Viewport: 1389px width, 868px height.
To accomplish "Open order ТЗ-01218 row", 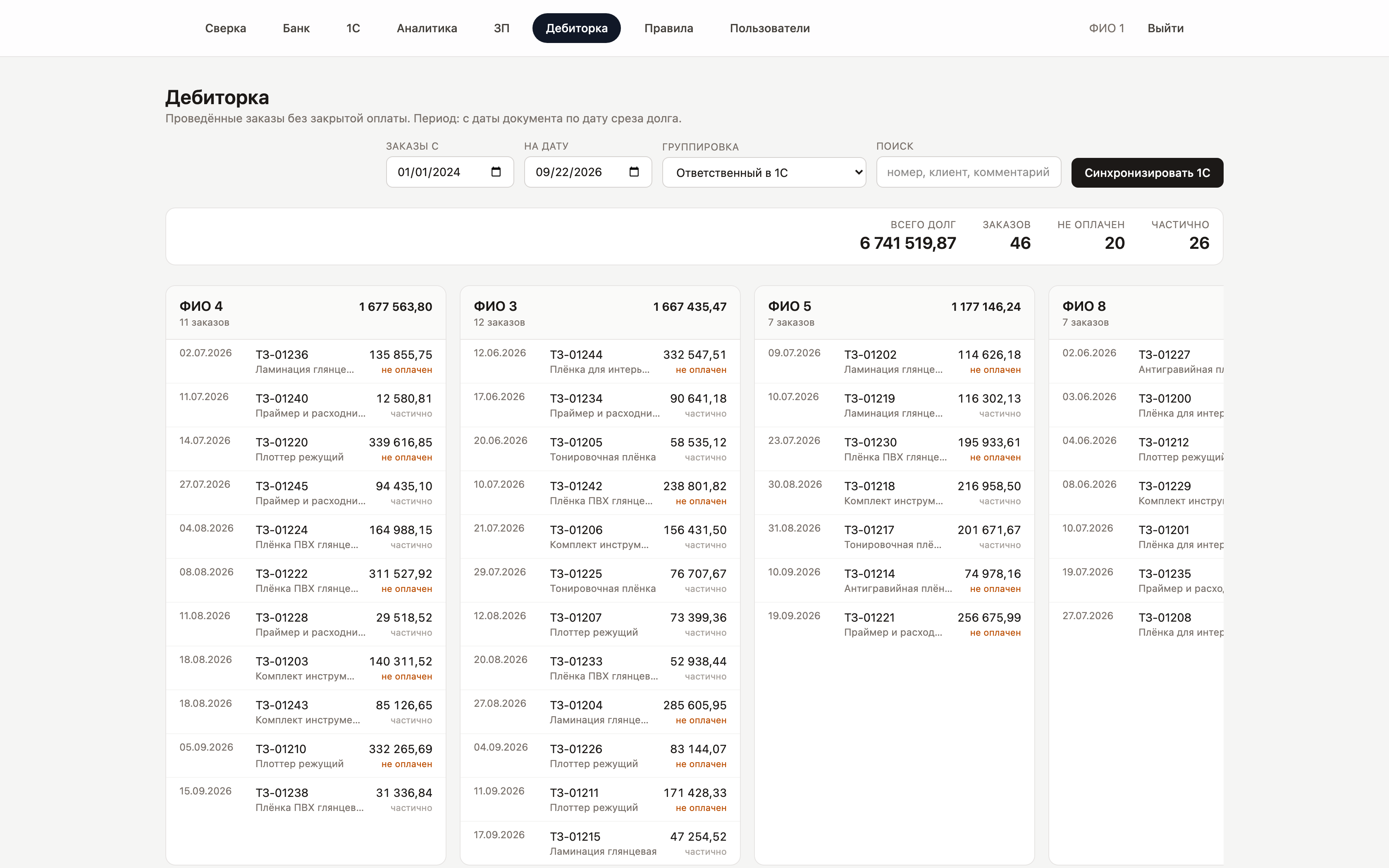I will coord(894,493).
